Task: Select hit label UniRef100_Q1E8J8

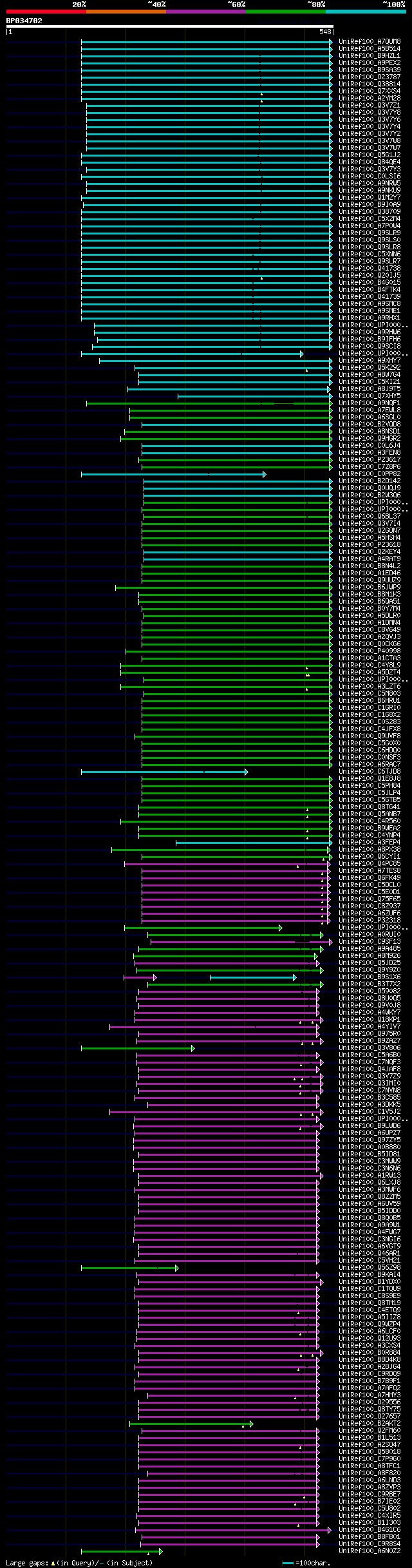Action: coord(370,779)
